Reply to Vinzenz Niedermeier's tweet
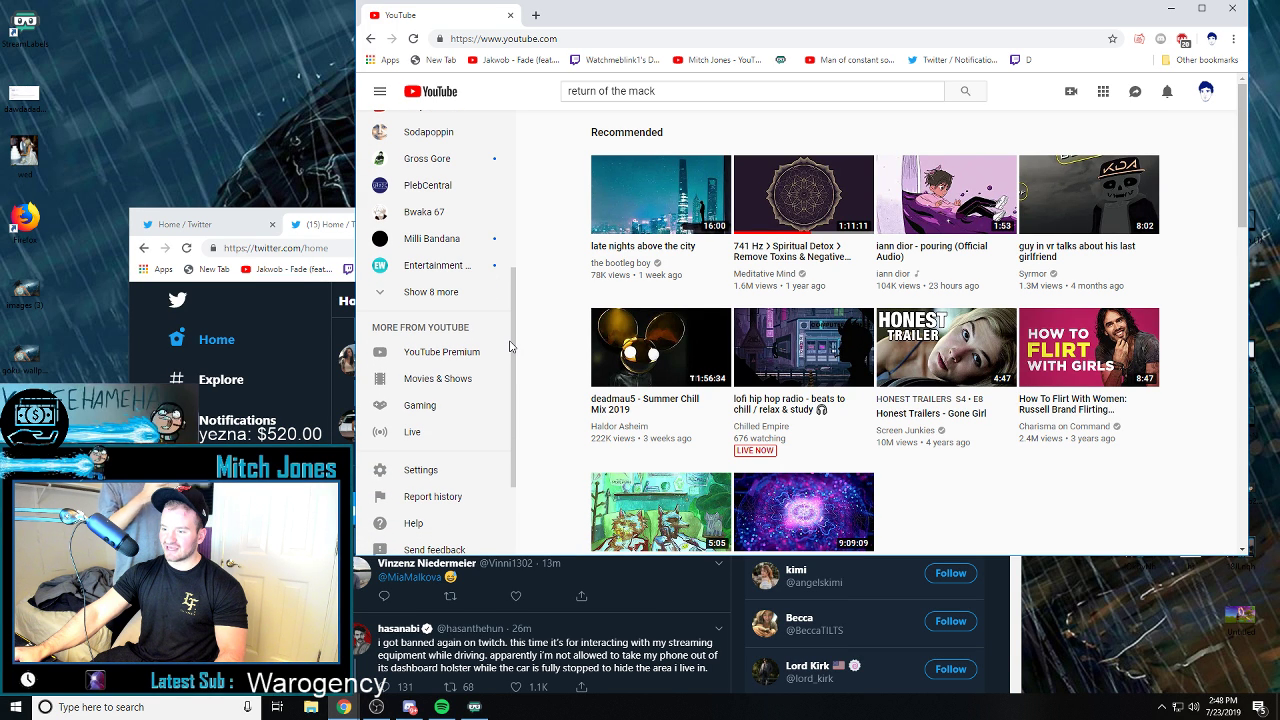The height and width of the screenshot is (720, 1280). tap(384, 596)
